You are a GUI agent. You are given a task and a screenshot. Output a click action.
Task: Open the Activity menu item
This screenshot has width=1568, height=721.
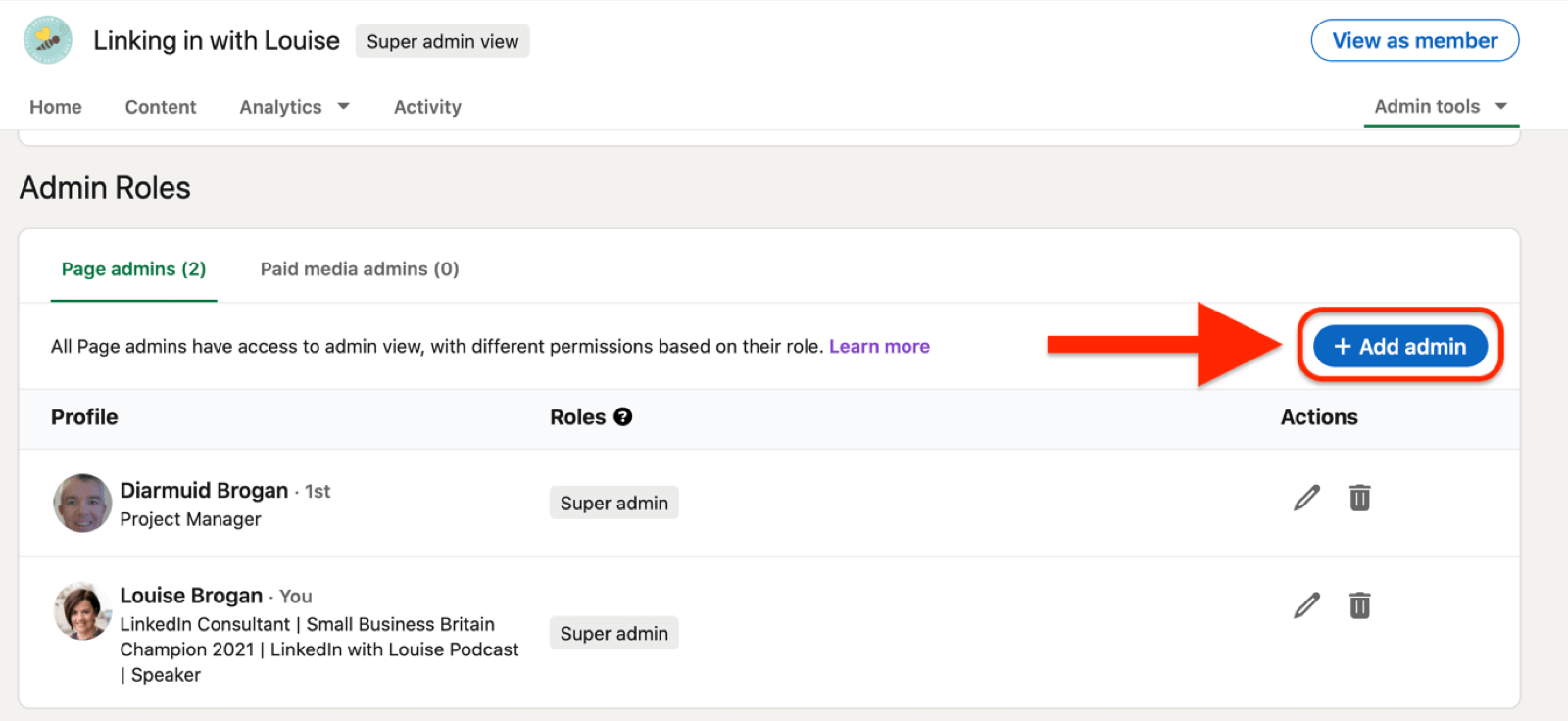click(427, 107)
